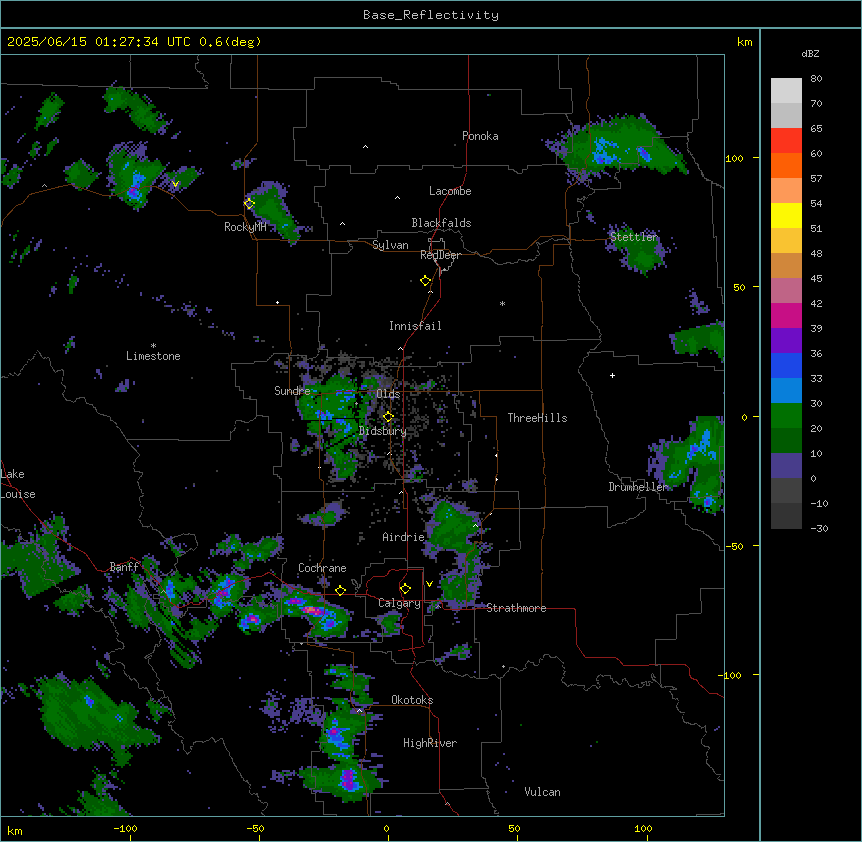This screenshot has width=862, height=842.
Task: Select the bright green 30-20 dBZ legend swatch
Action: [786, 416]
